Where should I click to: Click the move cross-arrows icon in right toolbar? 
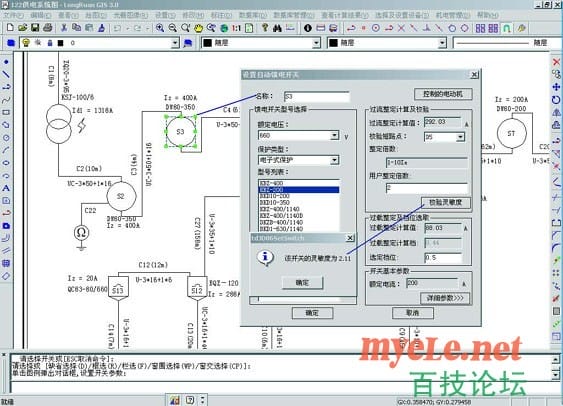(x=556, y=87)
